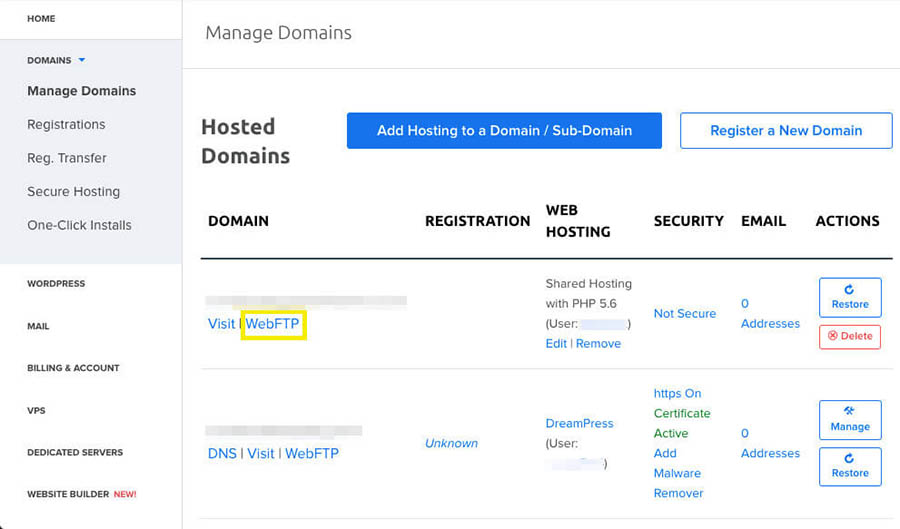Click the Manage button with tools icon
This screenshot has width=900, height=529.
pos(850,419)
